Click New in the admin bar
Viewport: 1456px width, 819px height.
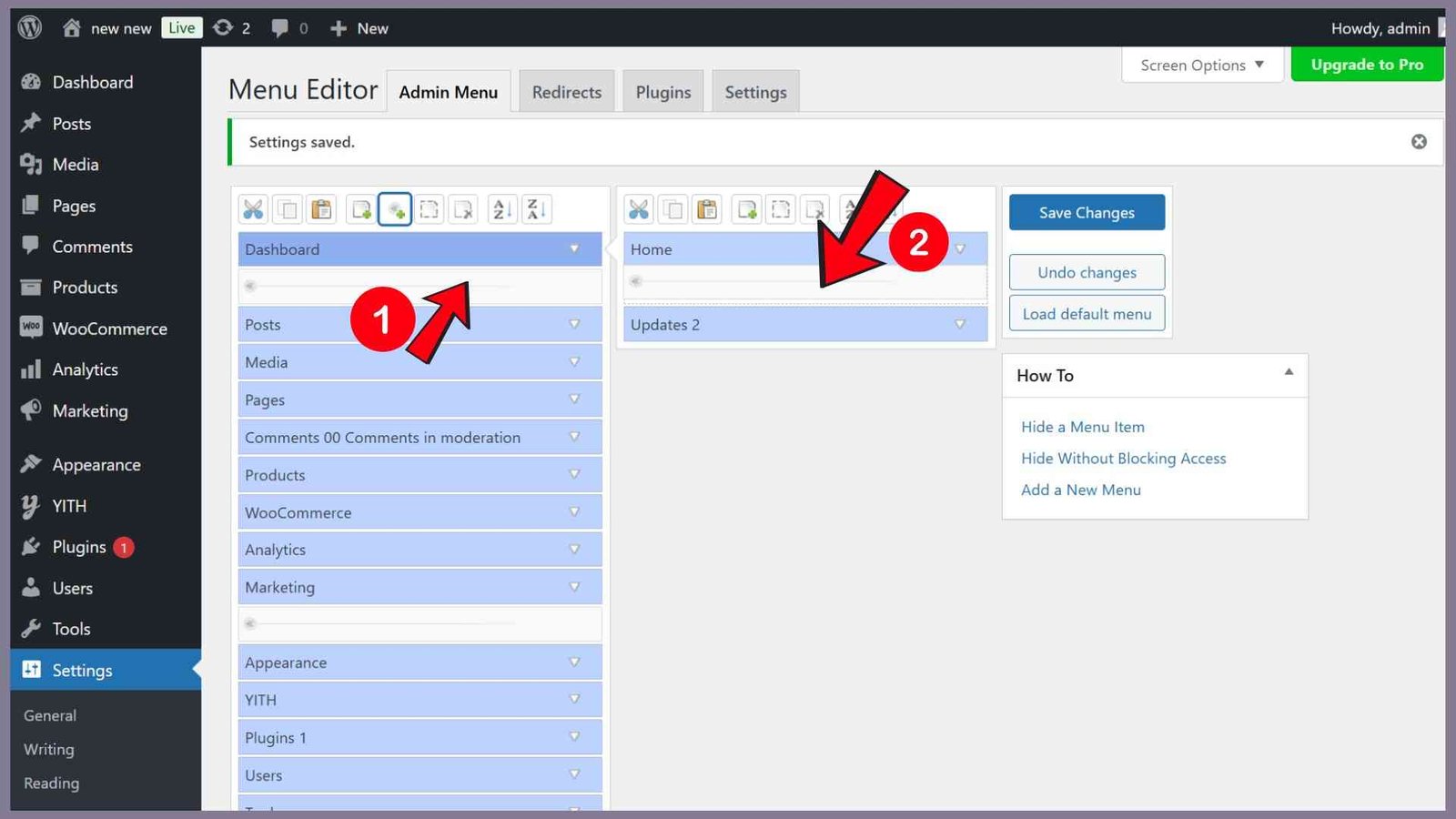(x=359, y=28)
